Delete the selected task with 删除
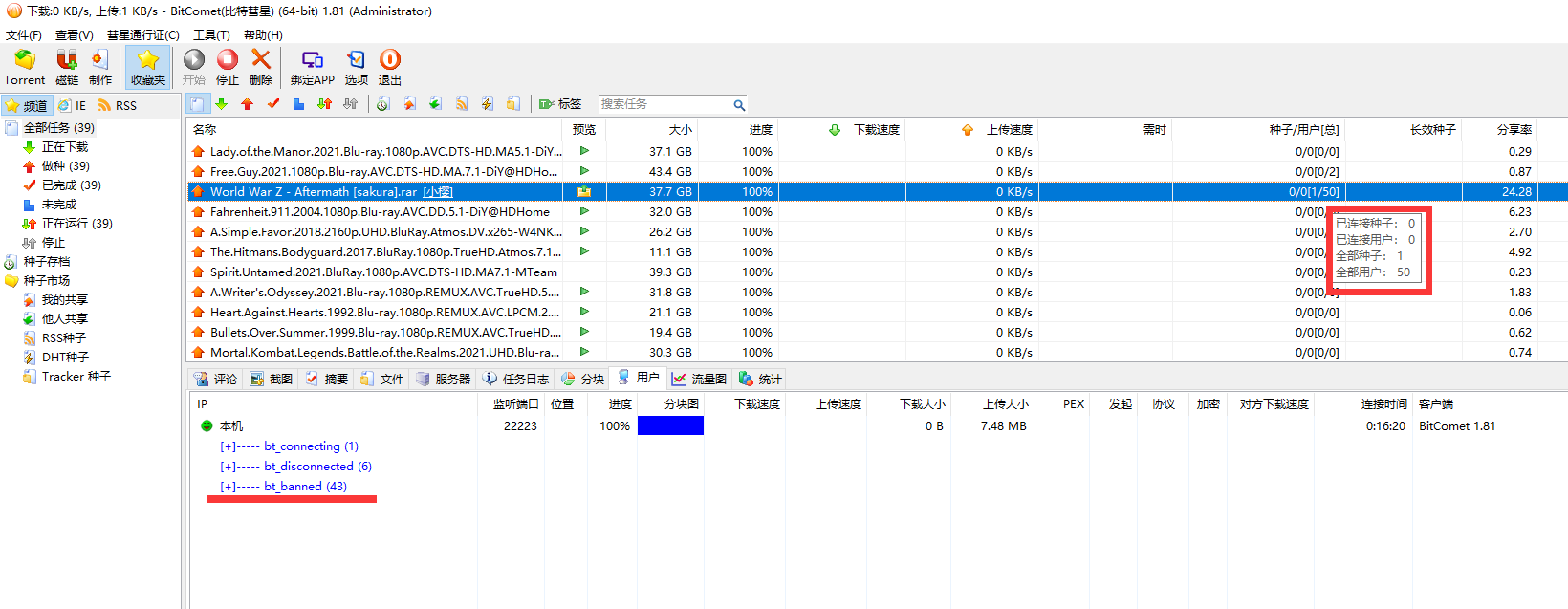1568x609 pixels. point(261,68)
